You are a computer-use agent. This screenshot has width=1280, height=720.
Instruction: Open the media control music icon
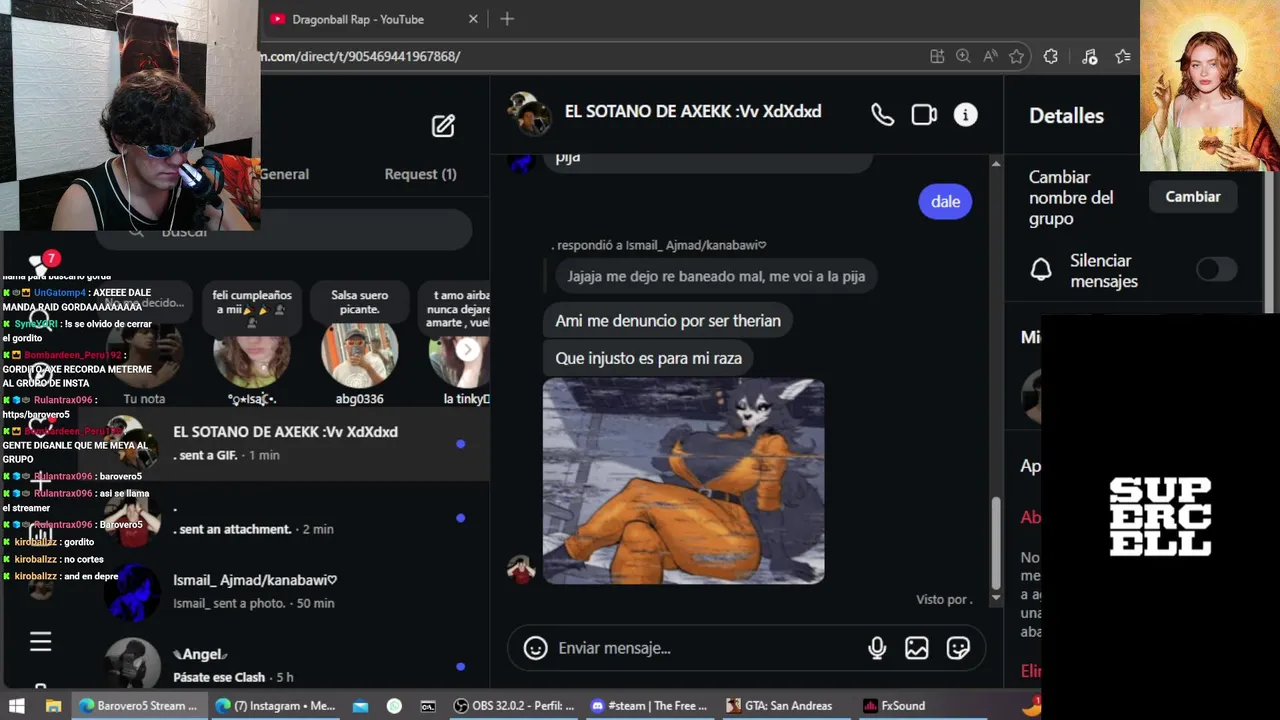click(1090, 57)
